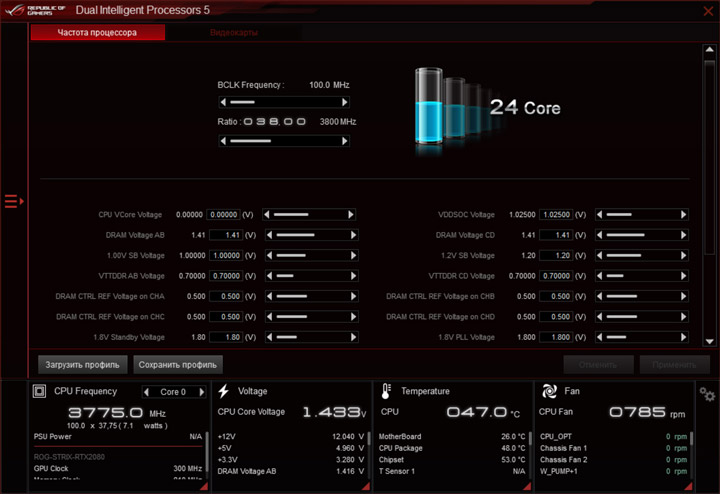Decrease Ratio with left arrow
The image size is (720, 494).
pyautogui.click(x=224, y=141)
